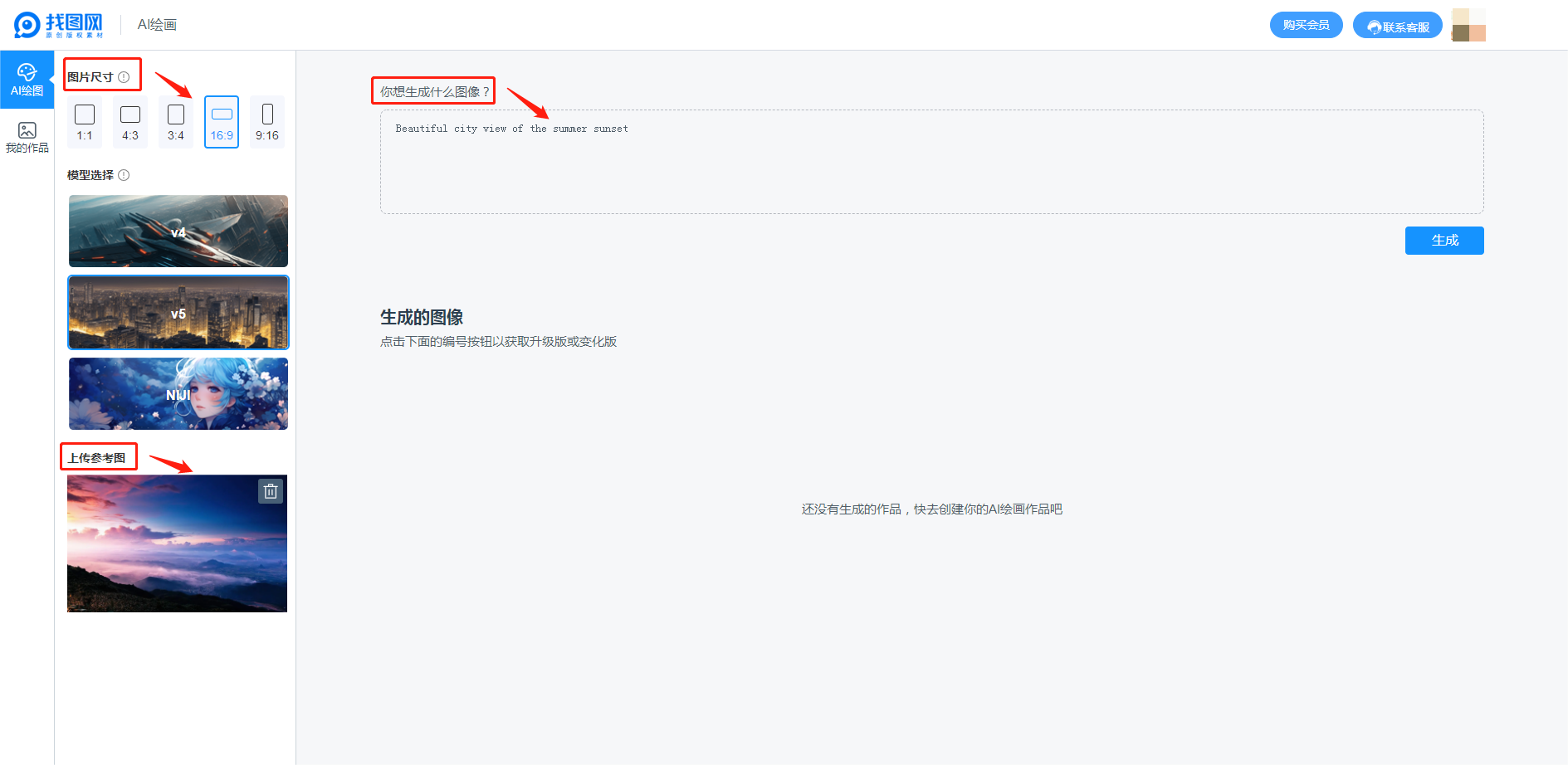Open the 找图网 logo homepage
Image resolution: width=1568 pixels, height=765 pixels.
coord(59,25)
